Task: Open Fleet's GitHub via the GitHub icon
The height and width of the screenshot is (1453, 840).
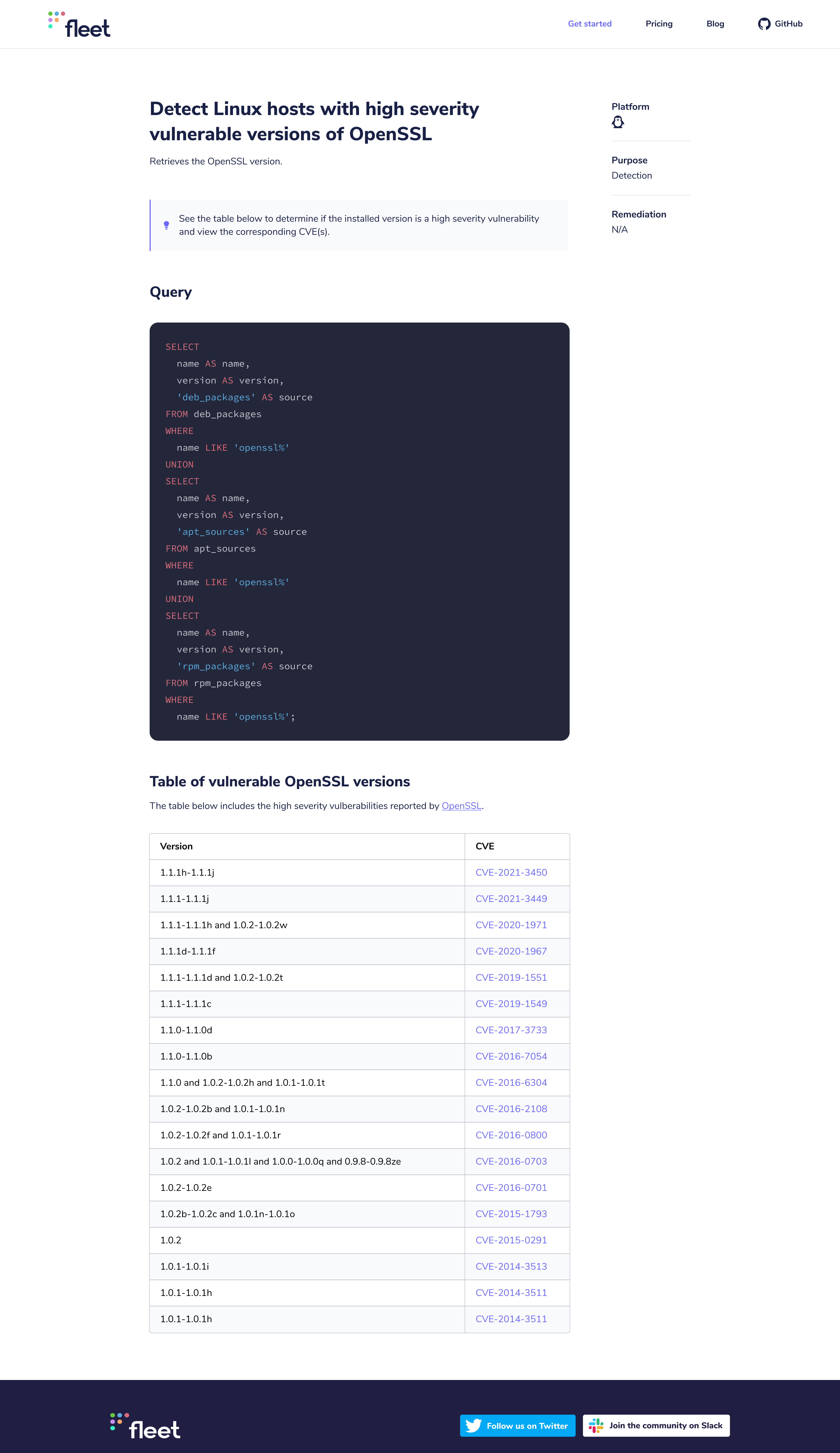Action: coord(764,24)
